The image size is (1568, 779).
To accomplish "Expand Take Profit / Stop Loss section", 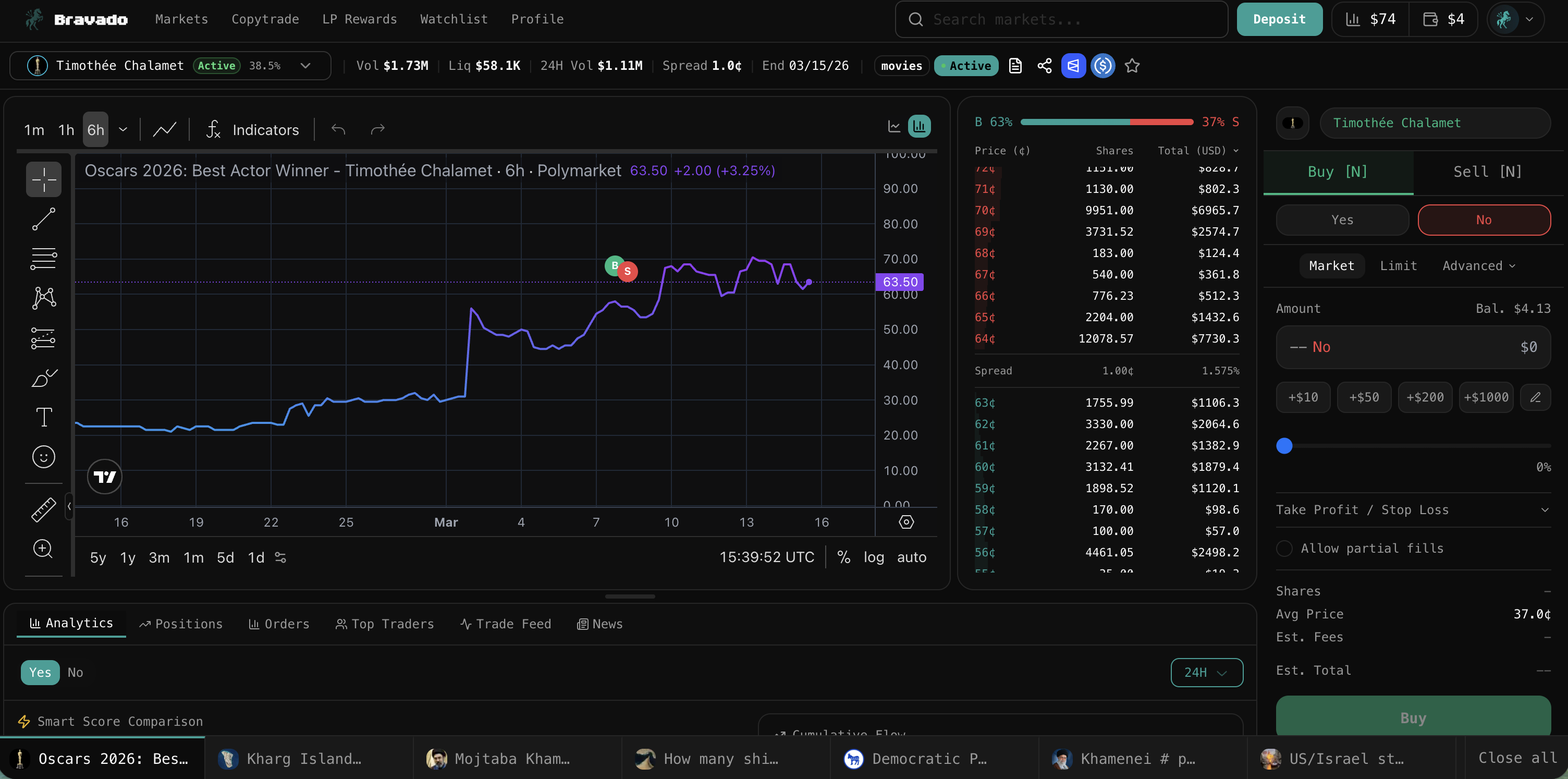I will pyautogui.click(x=1412, y=510).
